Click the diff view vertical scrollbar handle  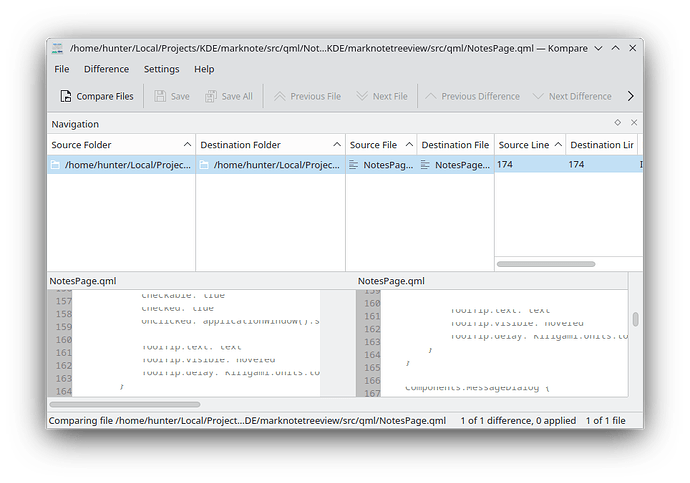635,319
